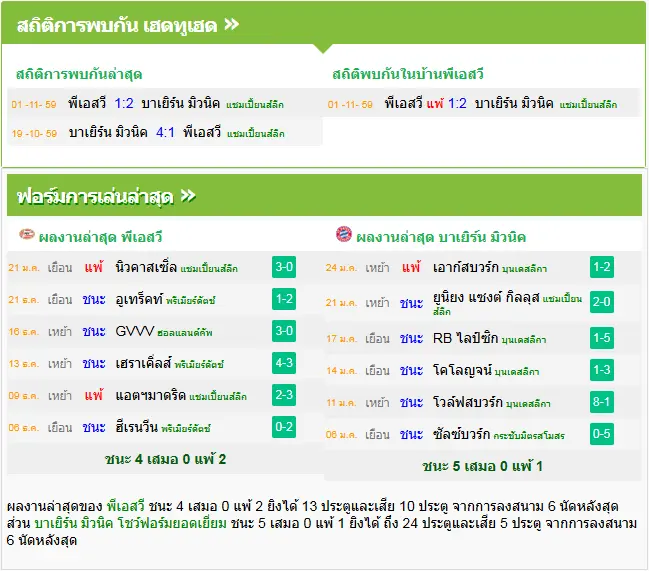Image resolution: width=649 pixels, height=571 pixels.
Task: Click the double arrow beside ฟอร์มการเล่นล่าสุด
Action: [188, 195]
